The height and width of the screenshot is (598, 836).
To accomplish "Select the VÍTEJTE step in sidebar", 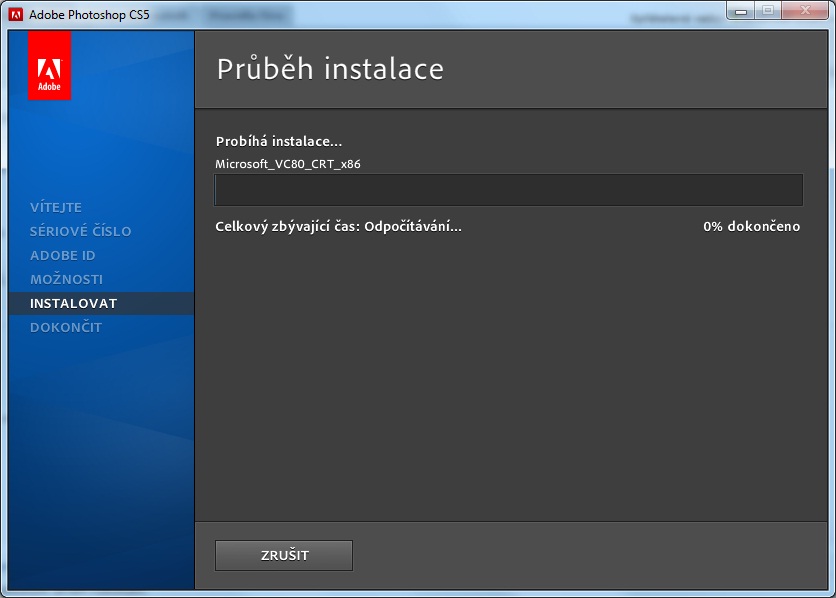I will point(56,207).
